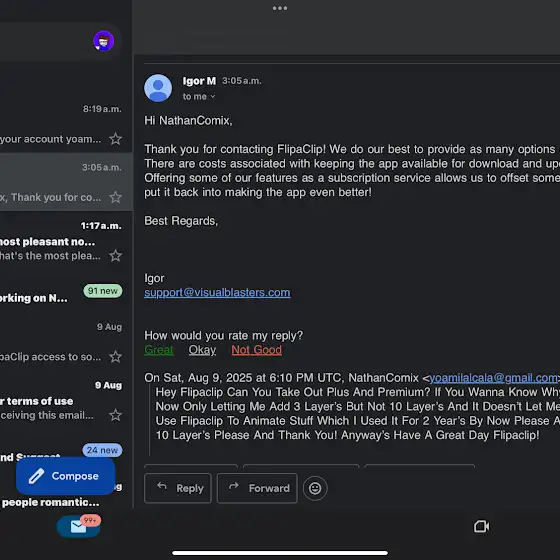The height and width of the screenshot is (560, 560).
Task: Open support@visualblasters.com link
Action: point(217,292)
